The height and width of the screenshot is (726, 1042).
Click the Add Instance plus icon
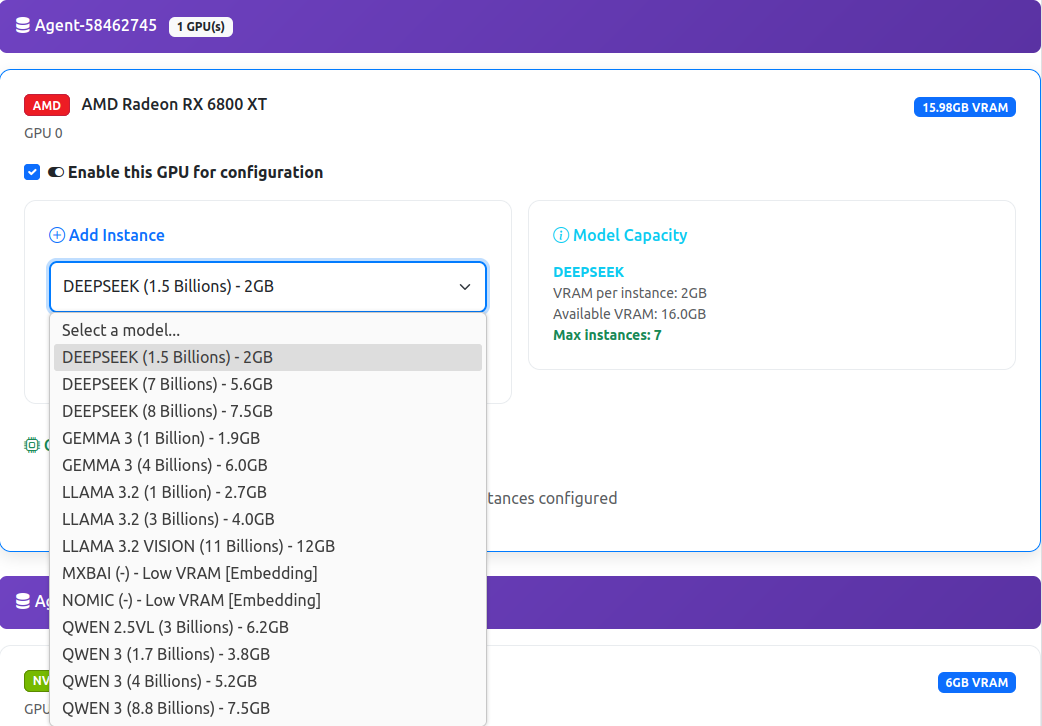tap(57, 236)
